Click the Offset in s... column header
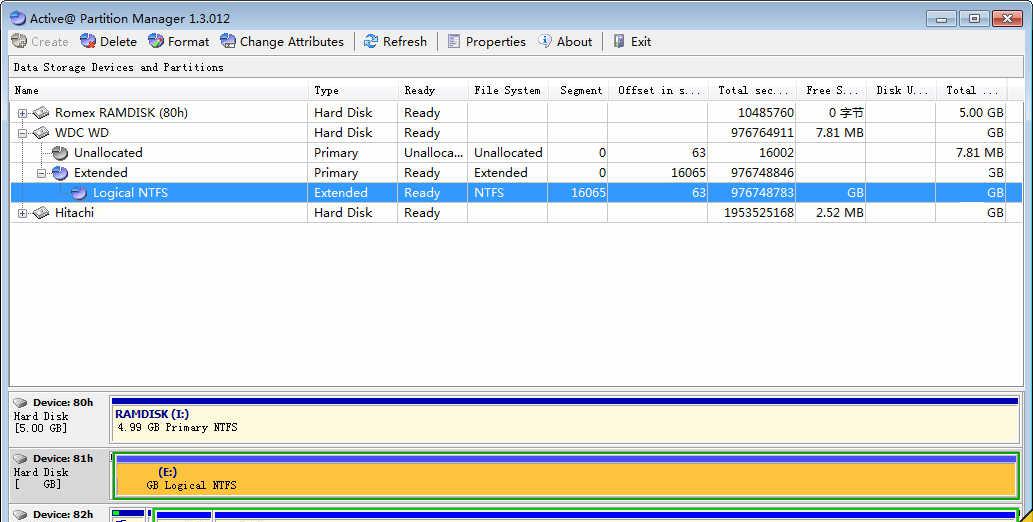This screenshot has width=1033, height=522. 657,90
